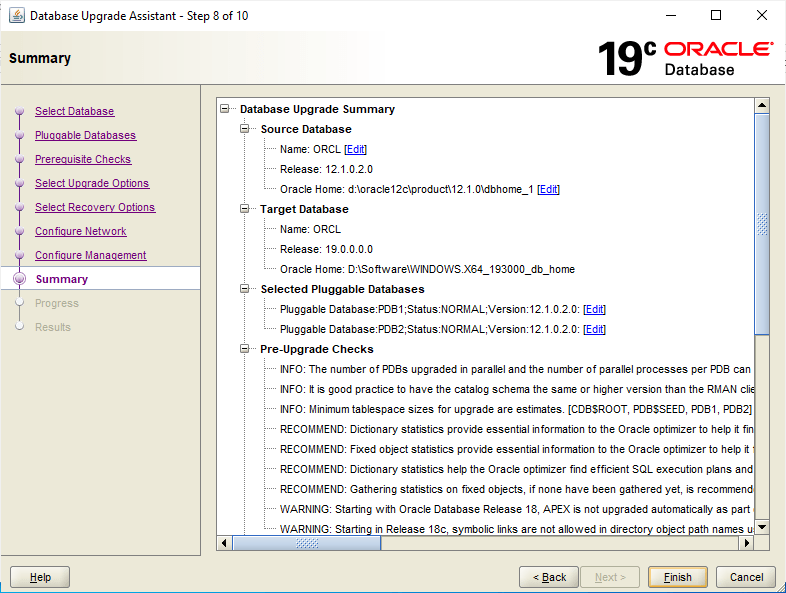Click the Finish button
Screen dimensions: 786x593
pyautogui.click(x=678, y=577)
